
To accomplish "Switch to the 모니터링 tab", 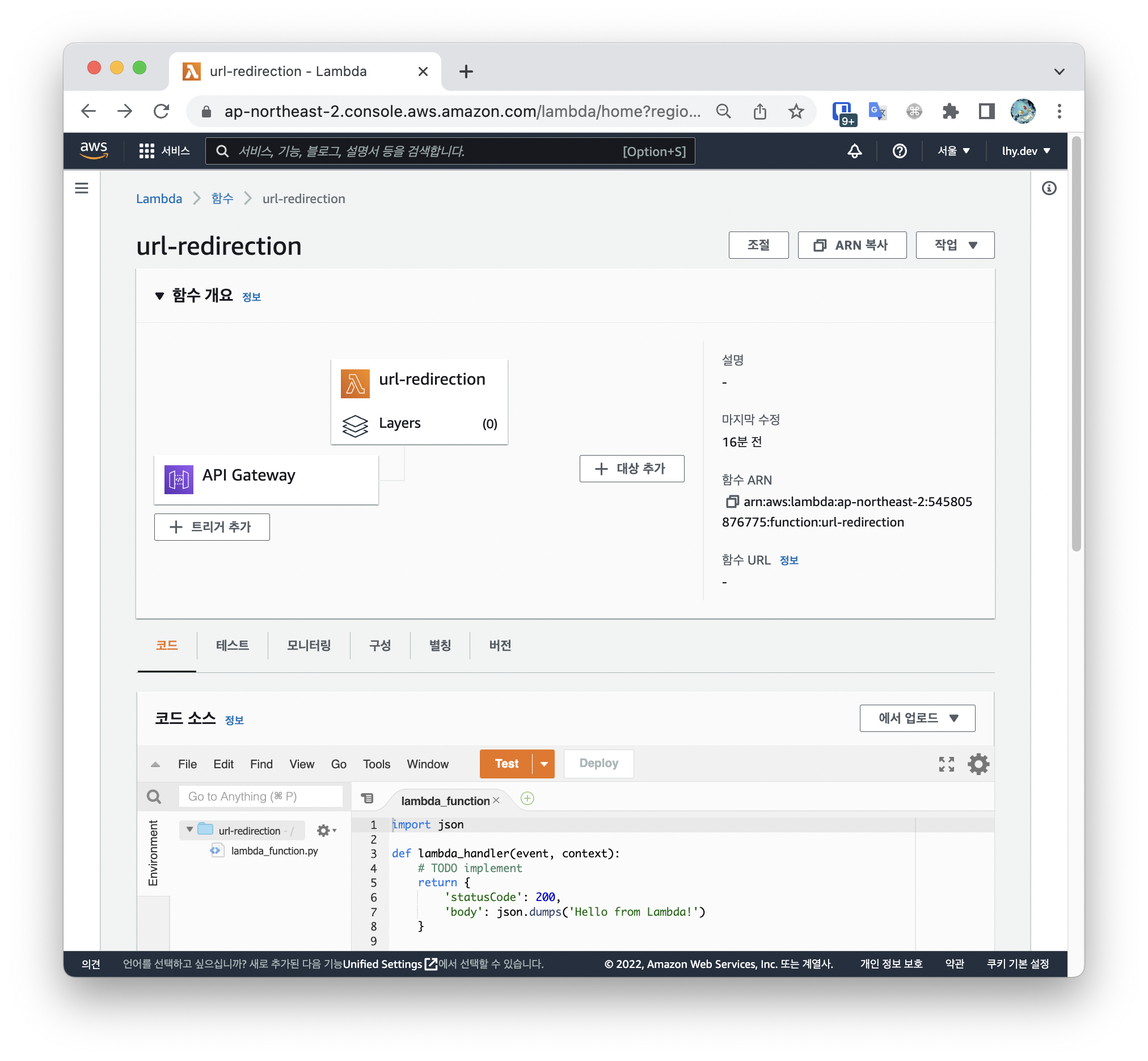I will [x=309, y=645].
